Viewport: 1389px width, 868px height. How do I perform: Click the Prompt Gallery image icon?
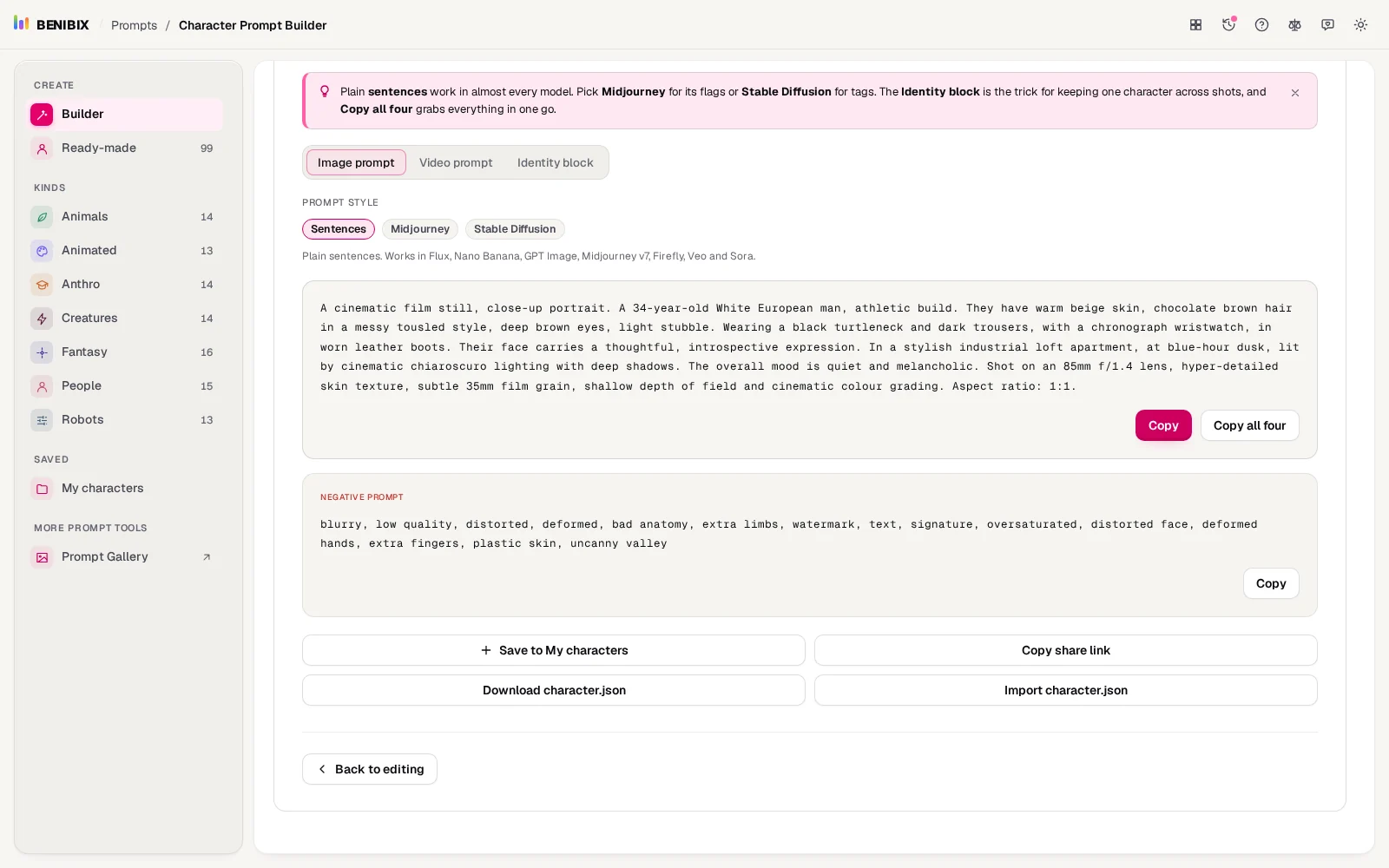click(x=42, y=557)
